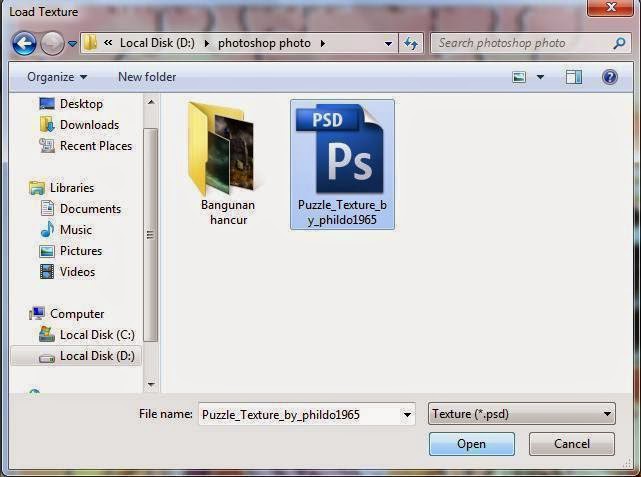Click the navigation pane scrollbar thumb

coord(150,235)
